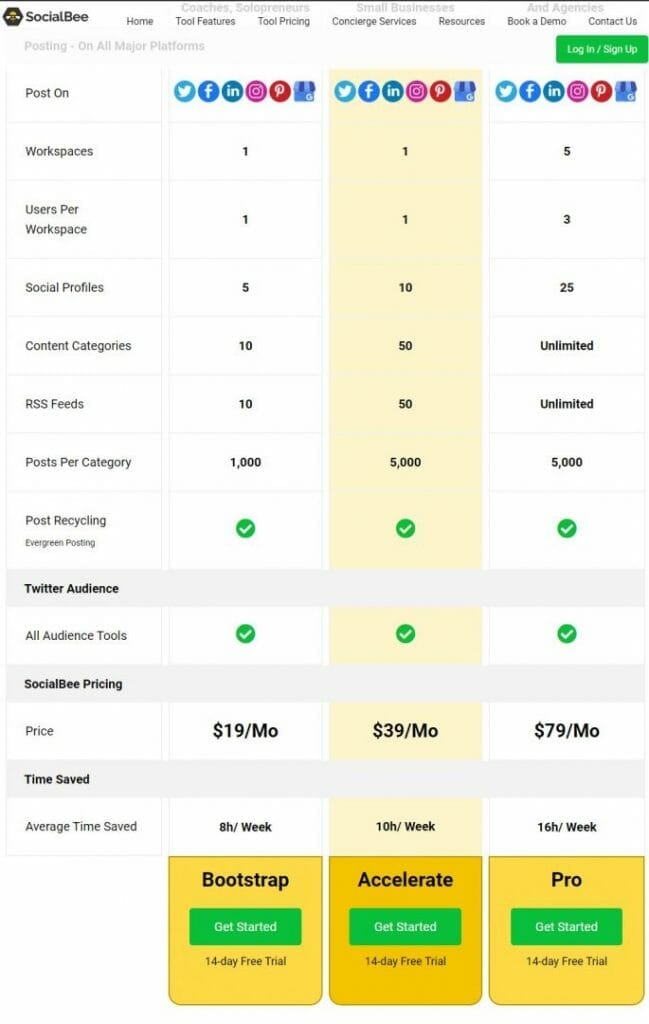This screenshot has width=649, height=1024.
Task: Toggle the Post Recycling checkmark for Pro
Action: click(567, 528)
